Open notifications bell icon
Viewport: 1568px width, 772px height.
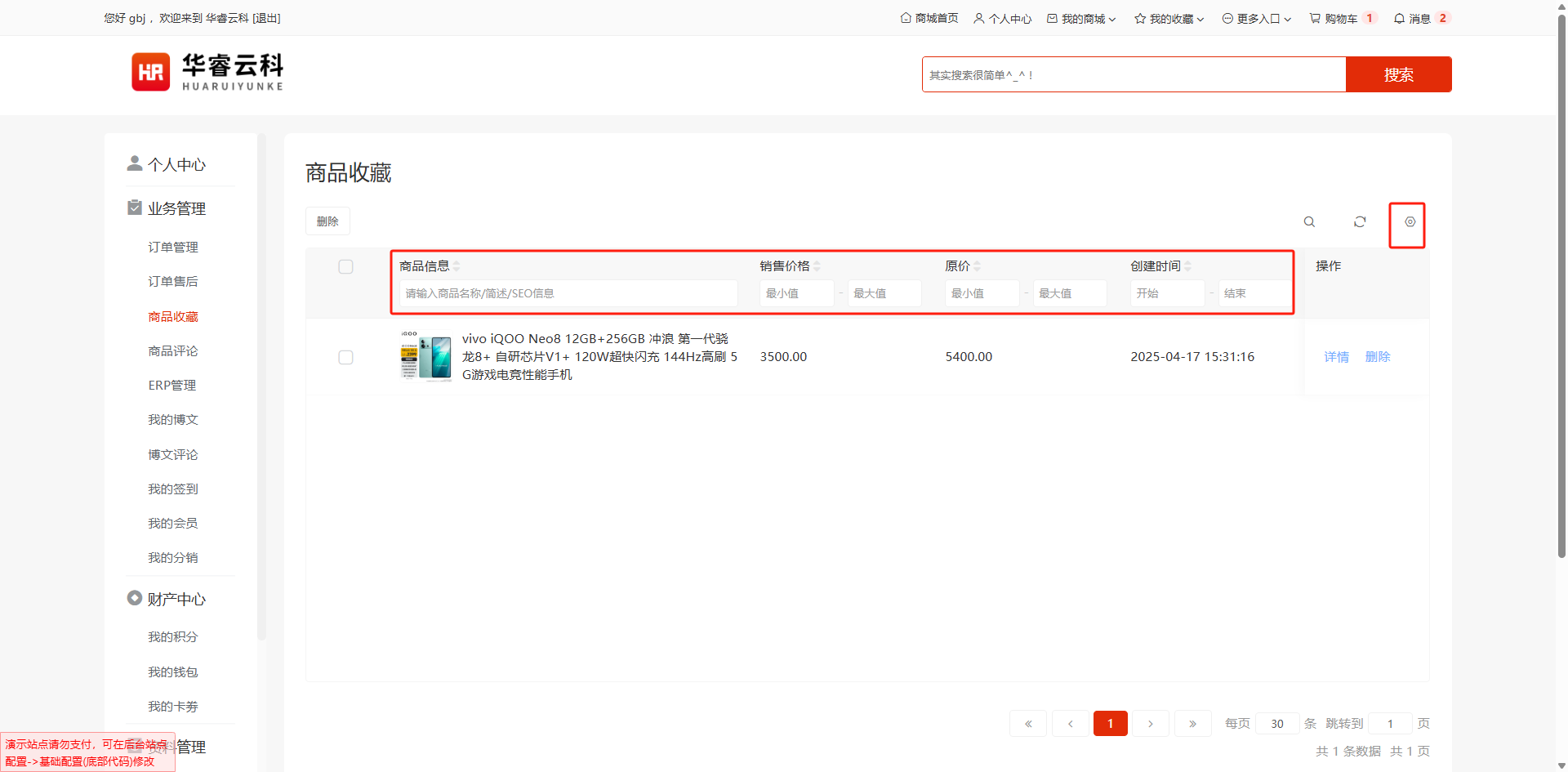1399,18
